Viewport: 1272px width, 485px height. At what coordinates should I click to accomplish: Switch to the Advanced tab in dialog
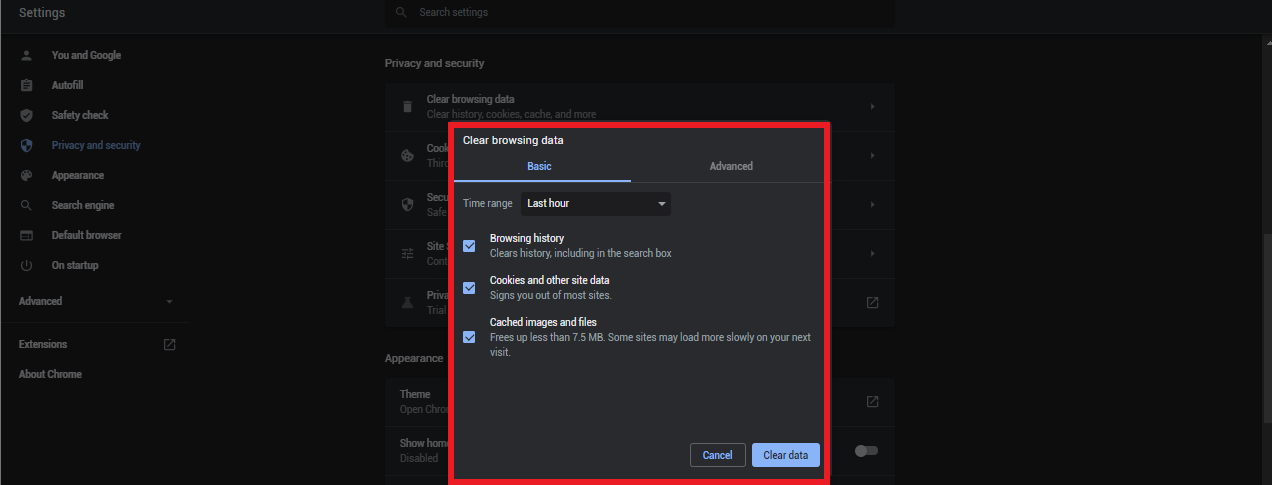click(x=731, y=166)
